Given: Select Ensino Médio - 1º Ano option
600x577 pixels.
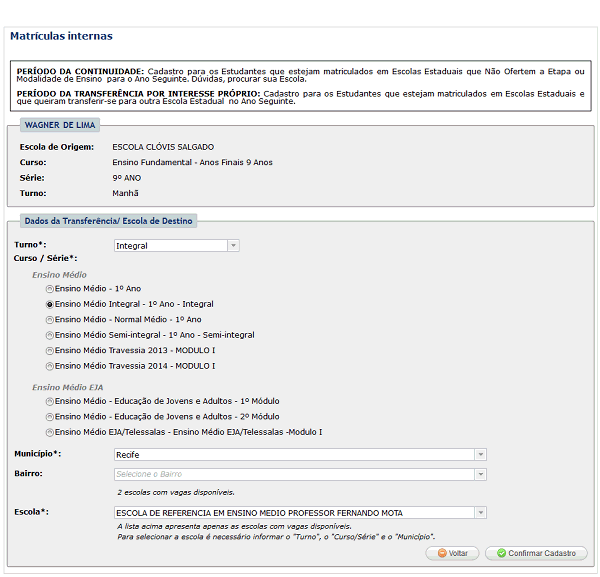Looking at the screenshot, I should pyautogui.click(x=50, y=289).
